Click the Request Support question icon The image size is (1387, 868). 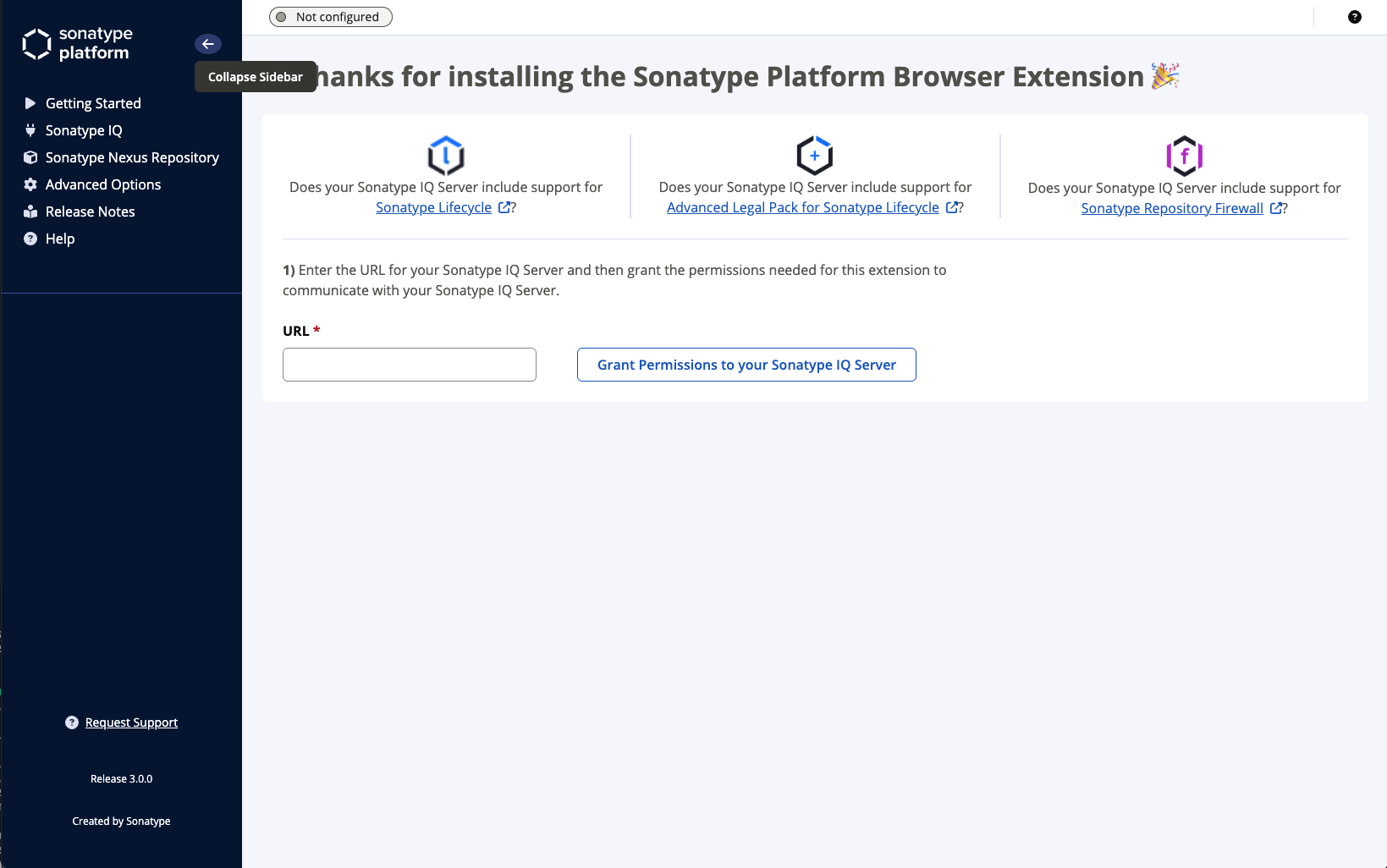[x=72, y=722]
